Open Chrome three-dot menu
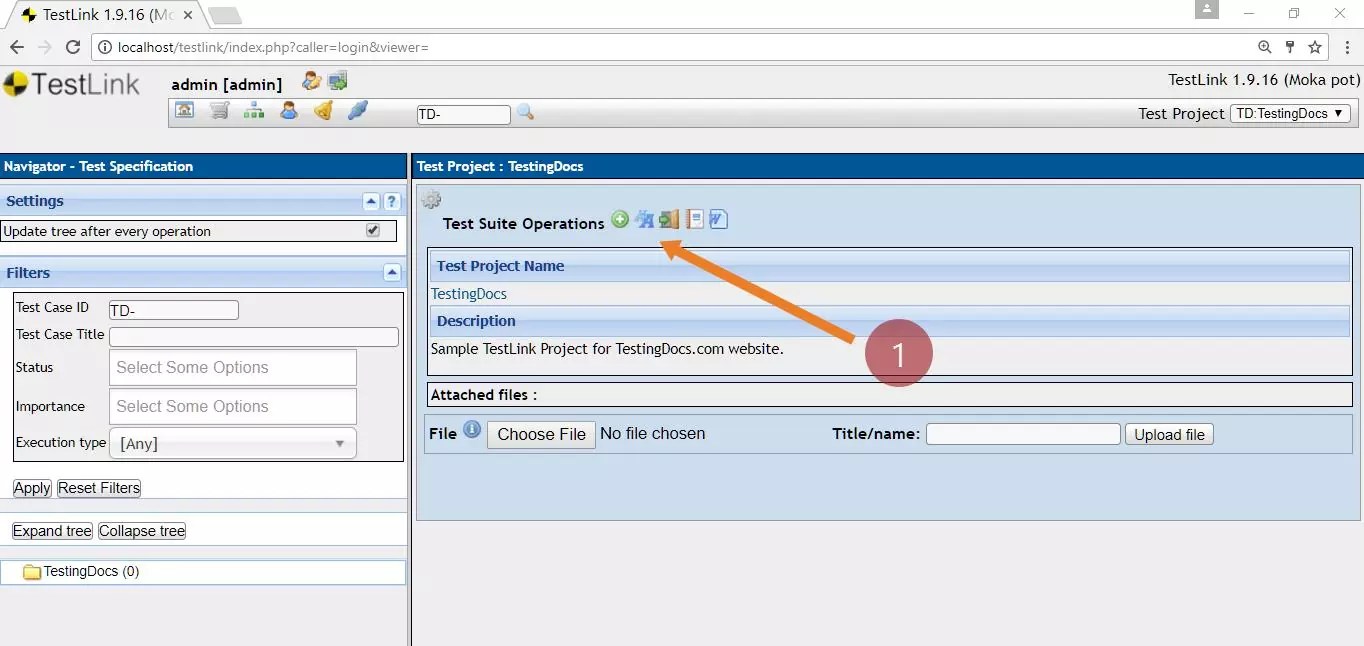The image size is (1364, 646). point(1345,47)
